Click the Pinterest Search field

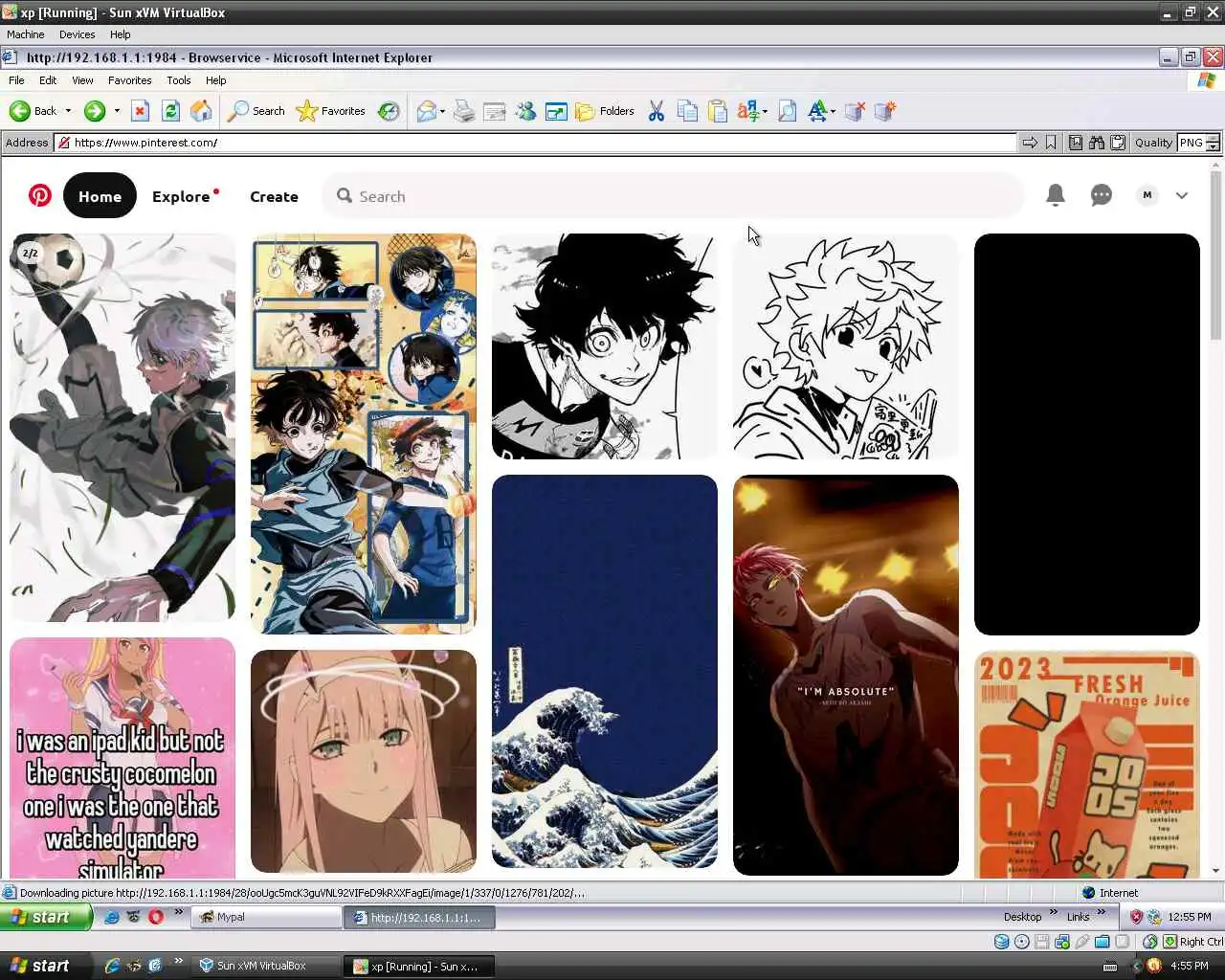click(673, 195)
